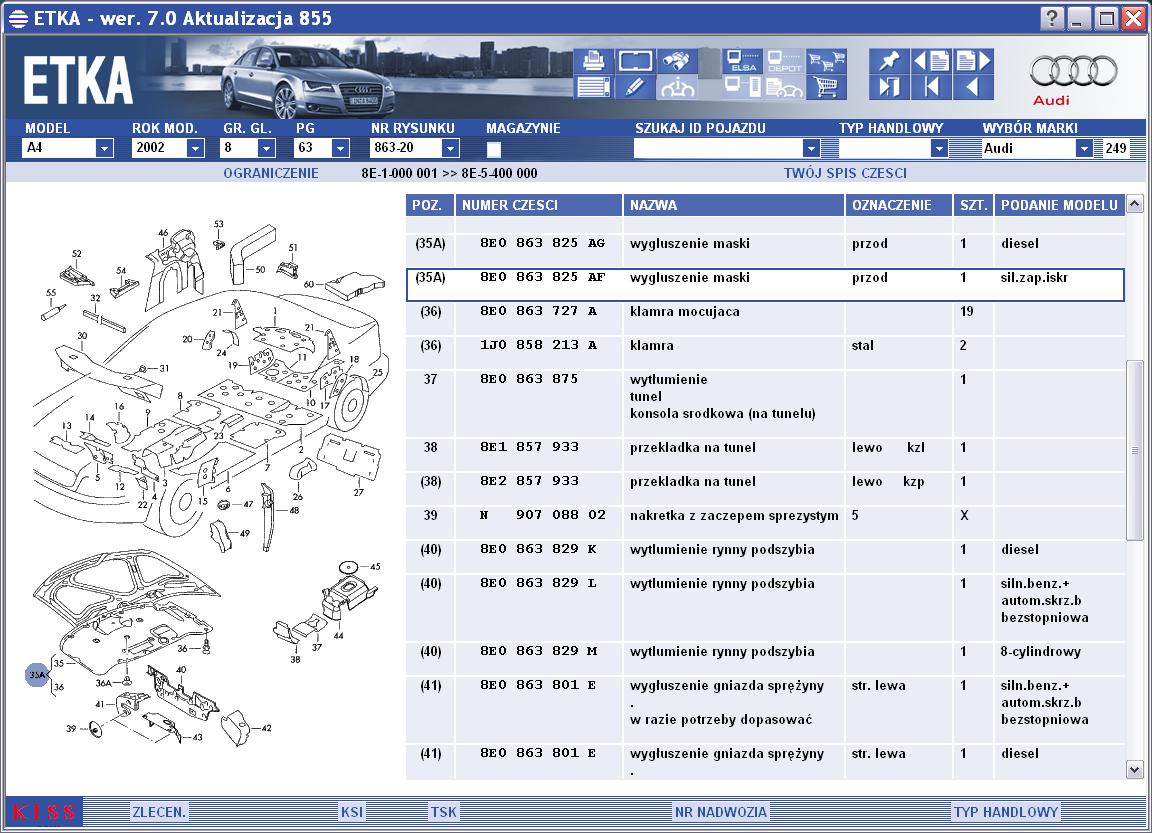Image resolution: width=1152 pixels, height=833 pixels.
Task: Expand the NR RYSUNKU 863-20 dropdown
Action: pyautogui.click(x=450, y=148)
